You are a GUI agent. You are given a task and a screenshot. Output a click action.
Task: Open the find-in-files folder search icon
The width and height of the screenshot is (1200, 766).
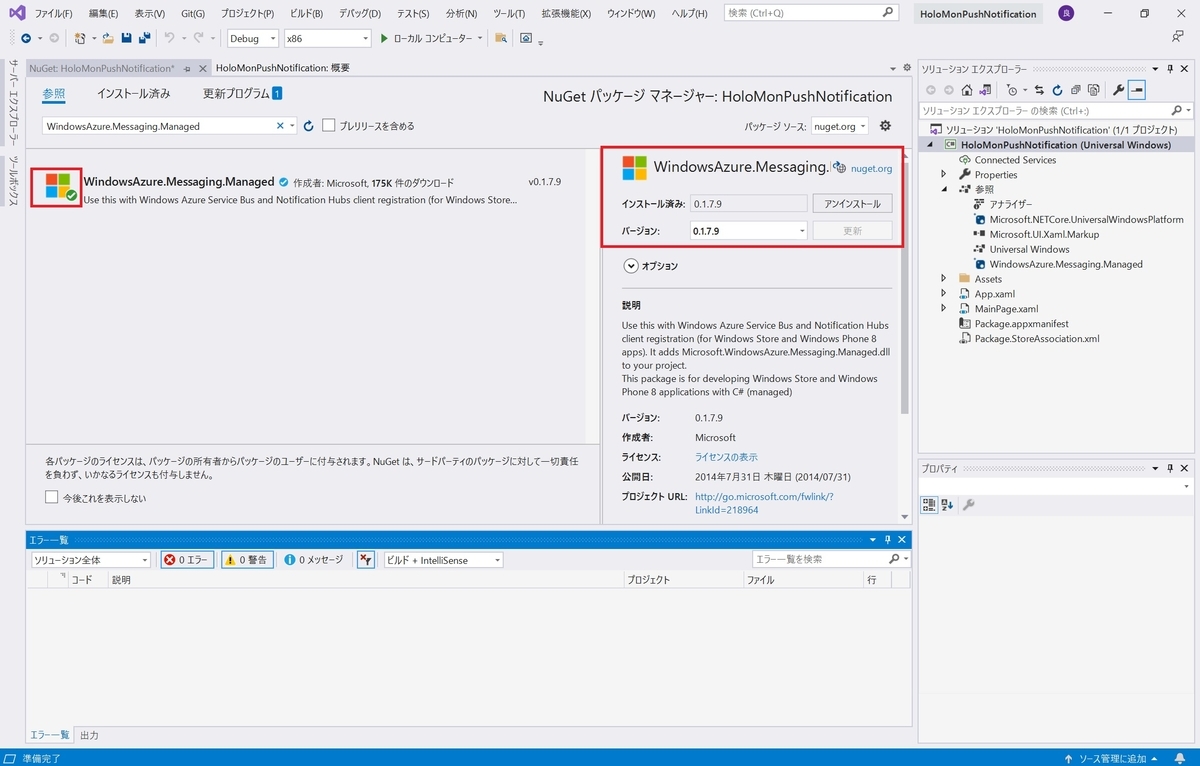click(499, 38)
